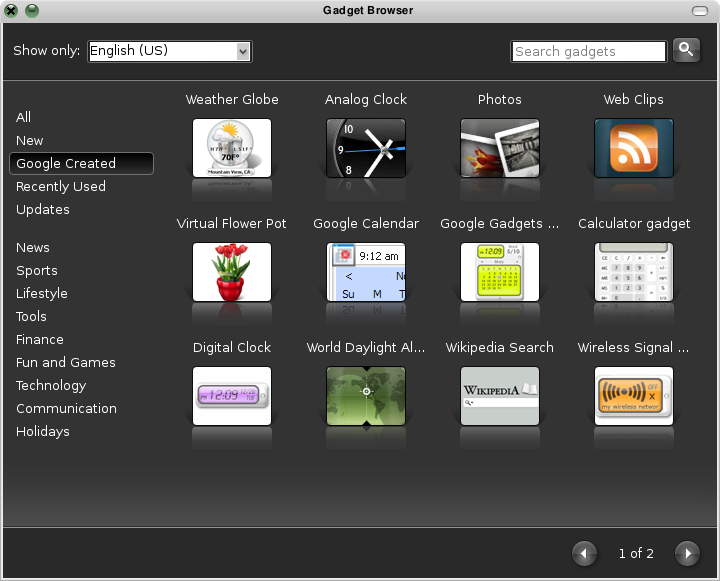This screenshot has width=720, height=581.
Task: Select the Google Gadgets calendar-style icon
Action: pos(500,272)
